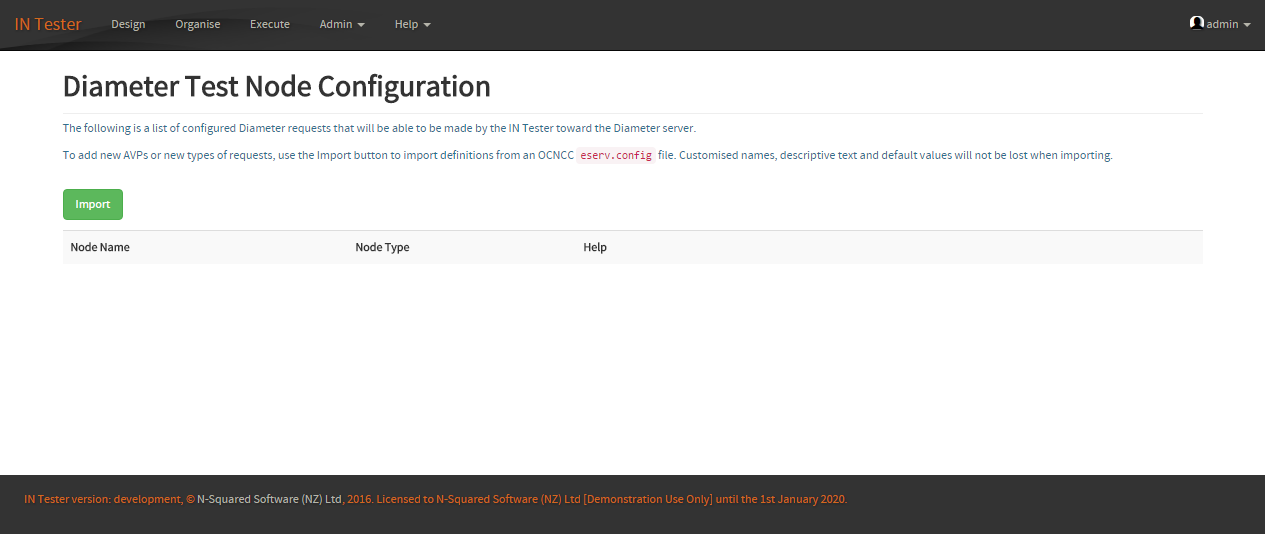Open the Execute section
1265x534 pixels.
tap(270, 24)
